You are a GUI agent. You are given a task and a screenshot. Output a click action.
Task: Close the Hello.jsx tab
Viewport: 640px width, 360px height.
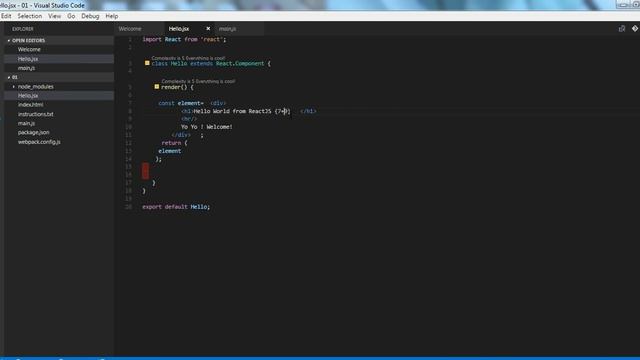coord(208,29)
